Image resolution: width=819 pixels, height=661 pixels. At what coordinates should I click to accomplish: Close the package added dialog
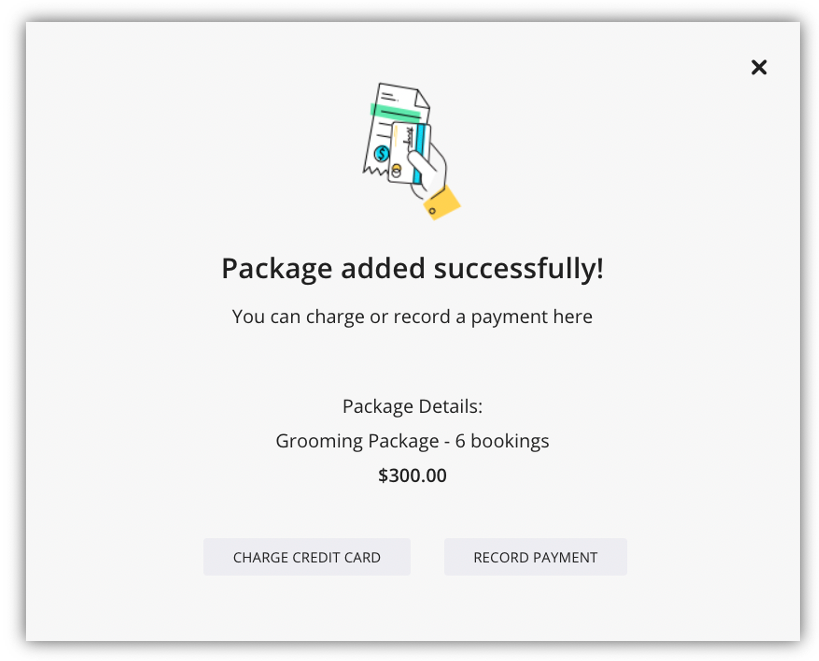758,67
